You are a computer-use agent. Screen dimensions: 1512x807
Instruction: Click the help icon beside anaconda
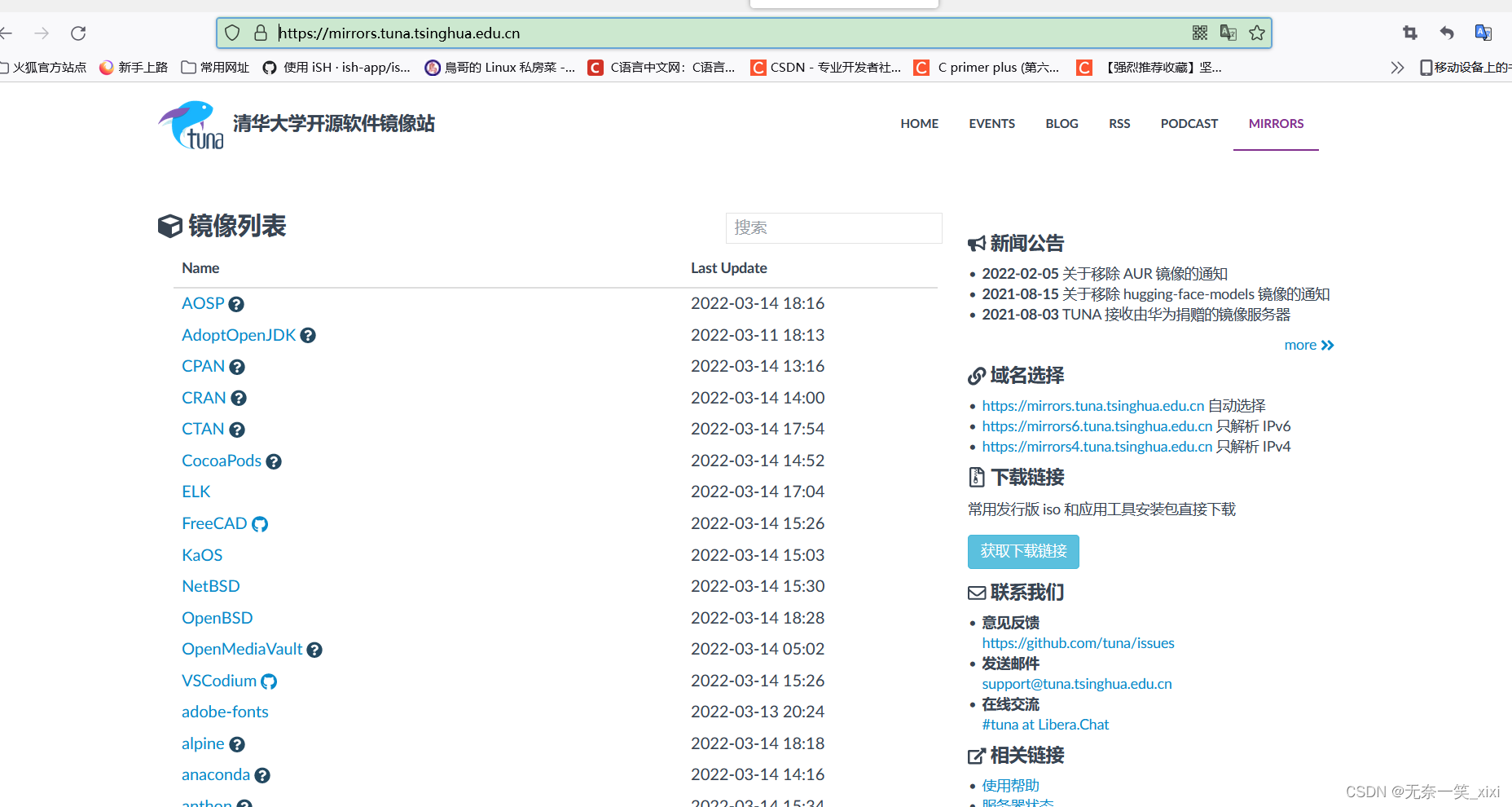[262, 775]
